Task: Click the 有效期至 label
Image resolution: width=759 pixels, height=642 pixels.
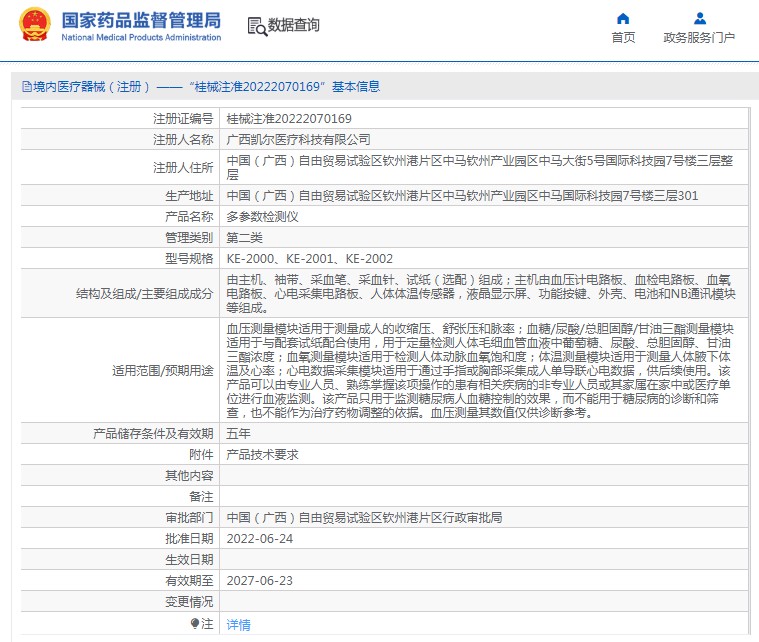Action: (189, 581)
